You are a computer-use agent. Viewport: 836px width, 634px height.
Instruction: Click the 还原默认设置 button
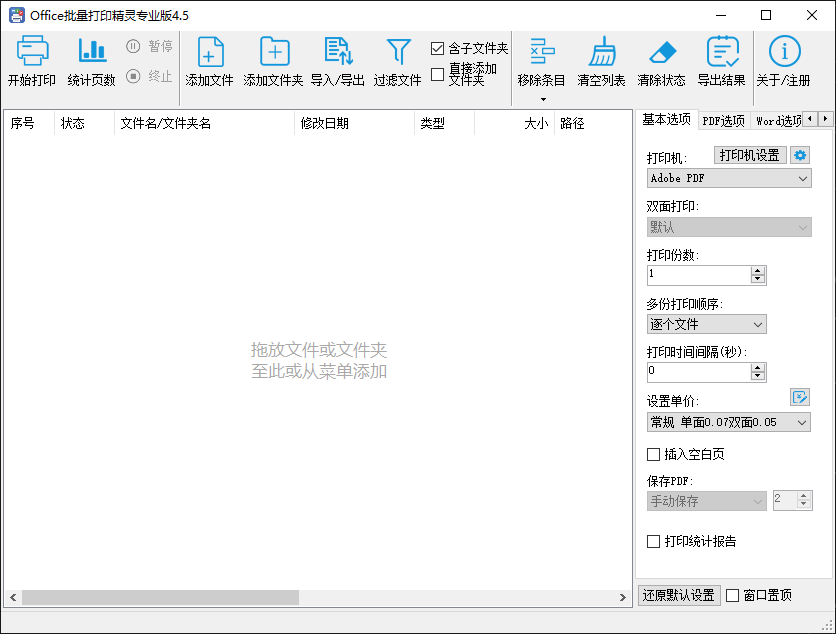[679, 595]
